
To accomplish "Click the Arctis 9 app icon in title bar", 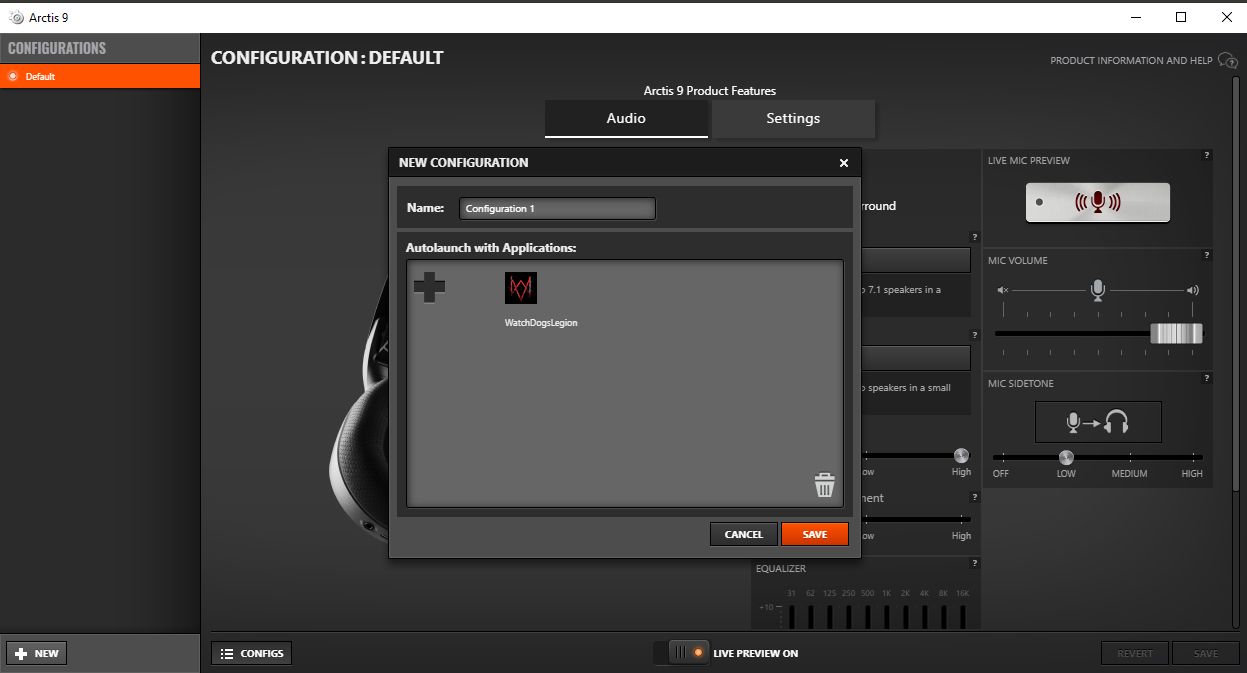I will [16, 17].
